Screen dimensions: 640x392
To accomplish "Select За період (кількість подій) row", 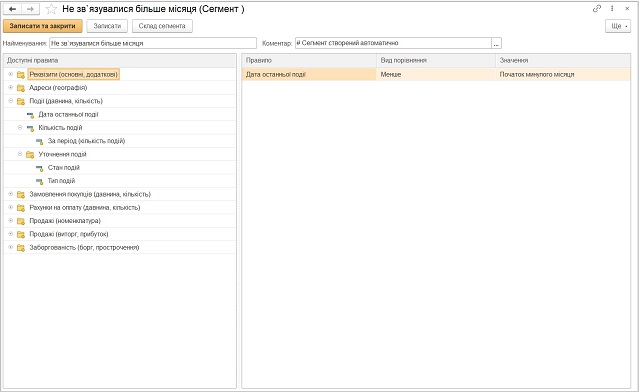I will (x=120, y=141).
